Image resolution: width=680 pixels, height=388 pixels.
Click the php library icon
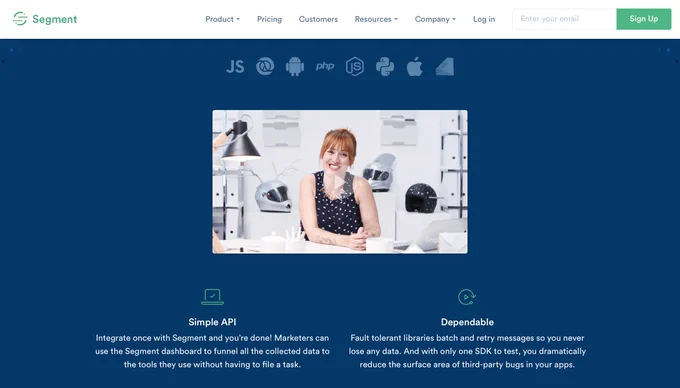(x=325, y=66)
